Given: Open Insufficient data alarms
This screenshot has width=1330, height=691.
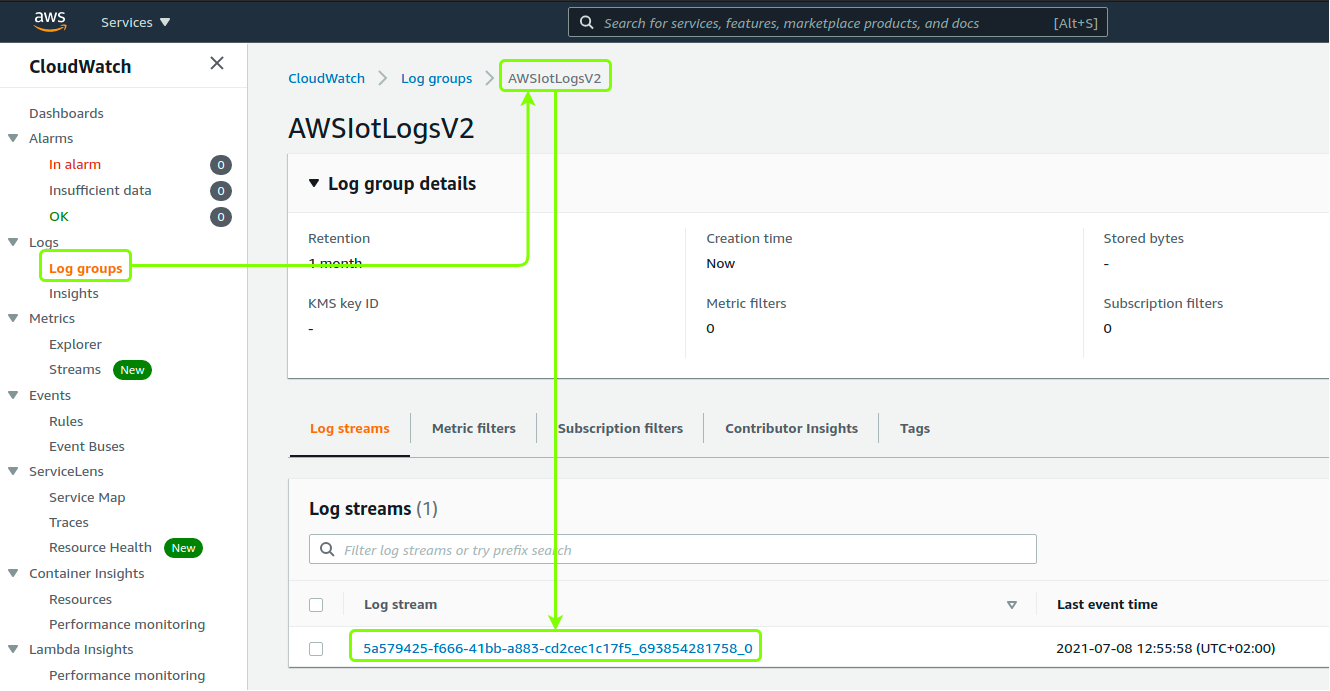Looking at the screenshot, I should (x=100, y=190).
